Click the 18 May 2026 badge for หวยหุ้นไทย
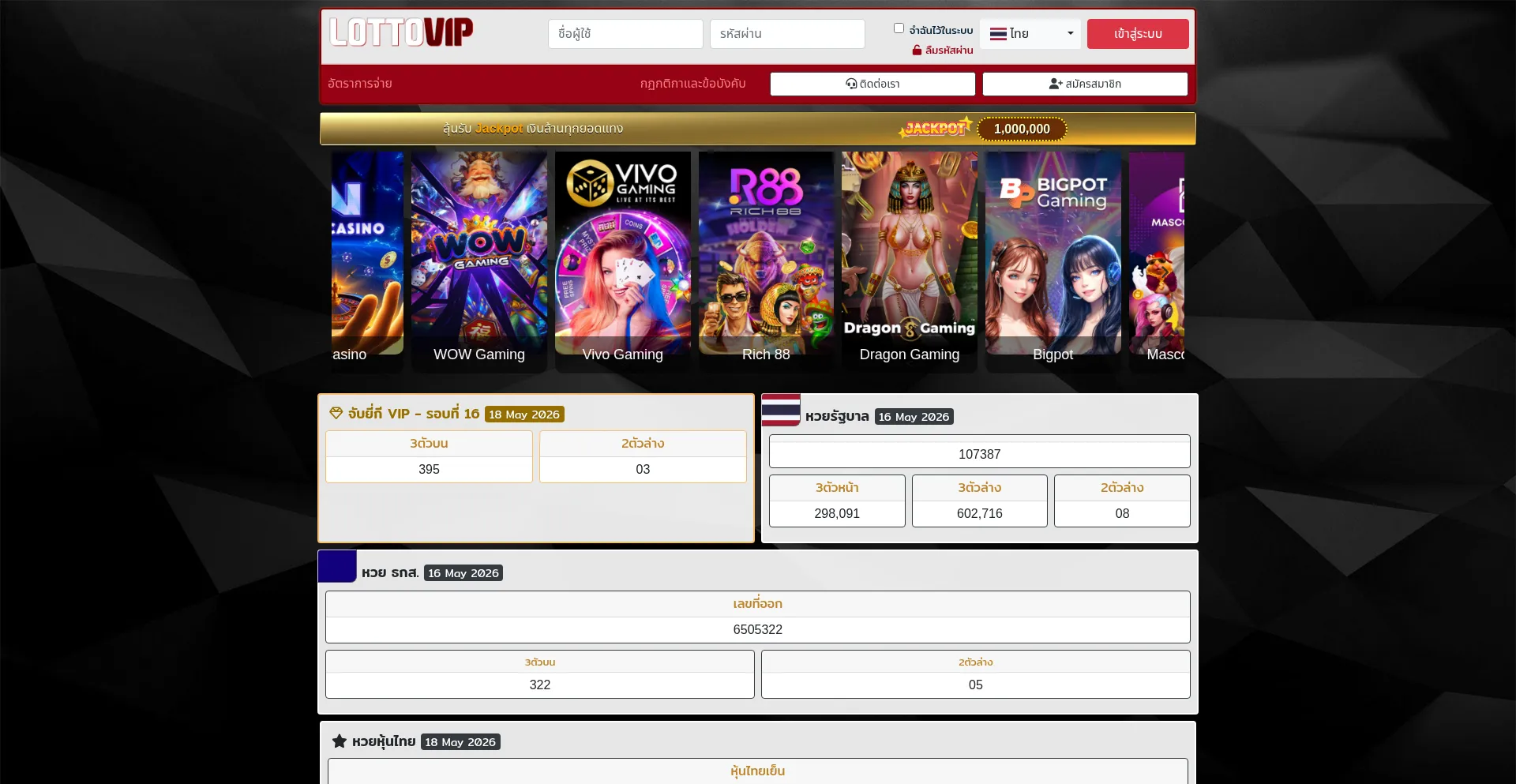1516x784 pixels. pyautogui.click(x=460, y=742)
